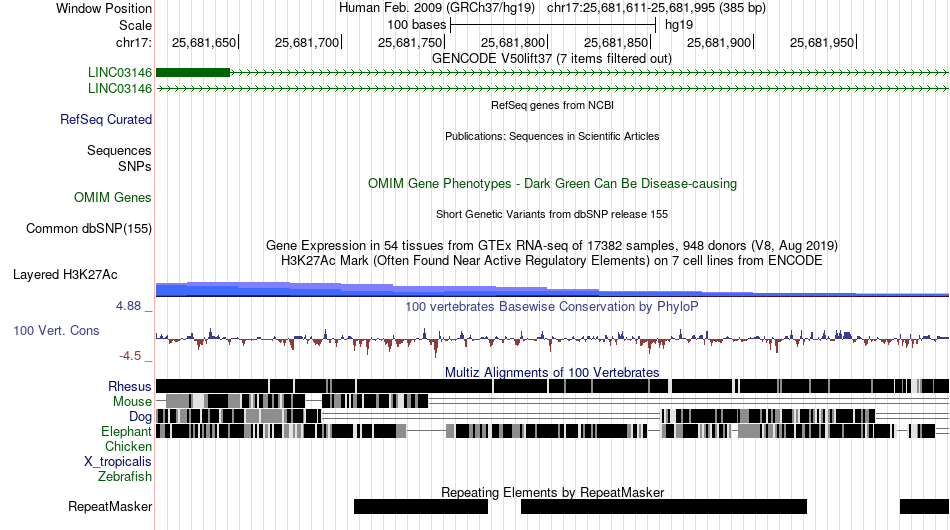Open H3K27Ac Mark ENCODE track title
Image resolution: width=950 pixels, height=530 pixels.
tap(552, 260)
